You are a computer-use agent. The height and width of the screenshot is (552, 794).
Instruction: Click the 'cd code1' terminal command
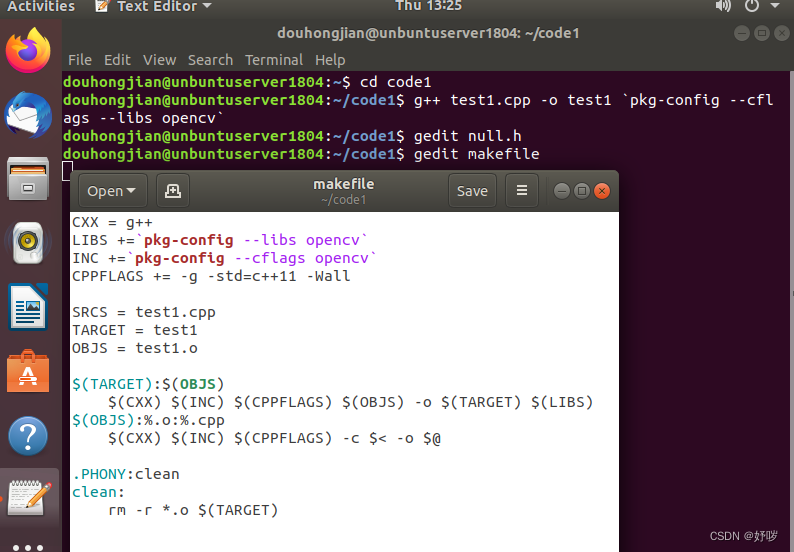tap(395, 82)
